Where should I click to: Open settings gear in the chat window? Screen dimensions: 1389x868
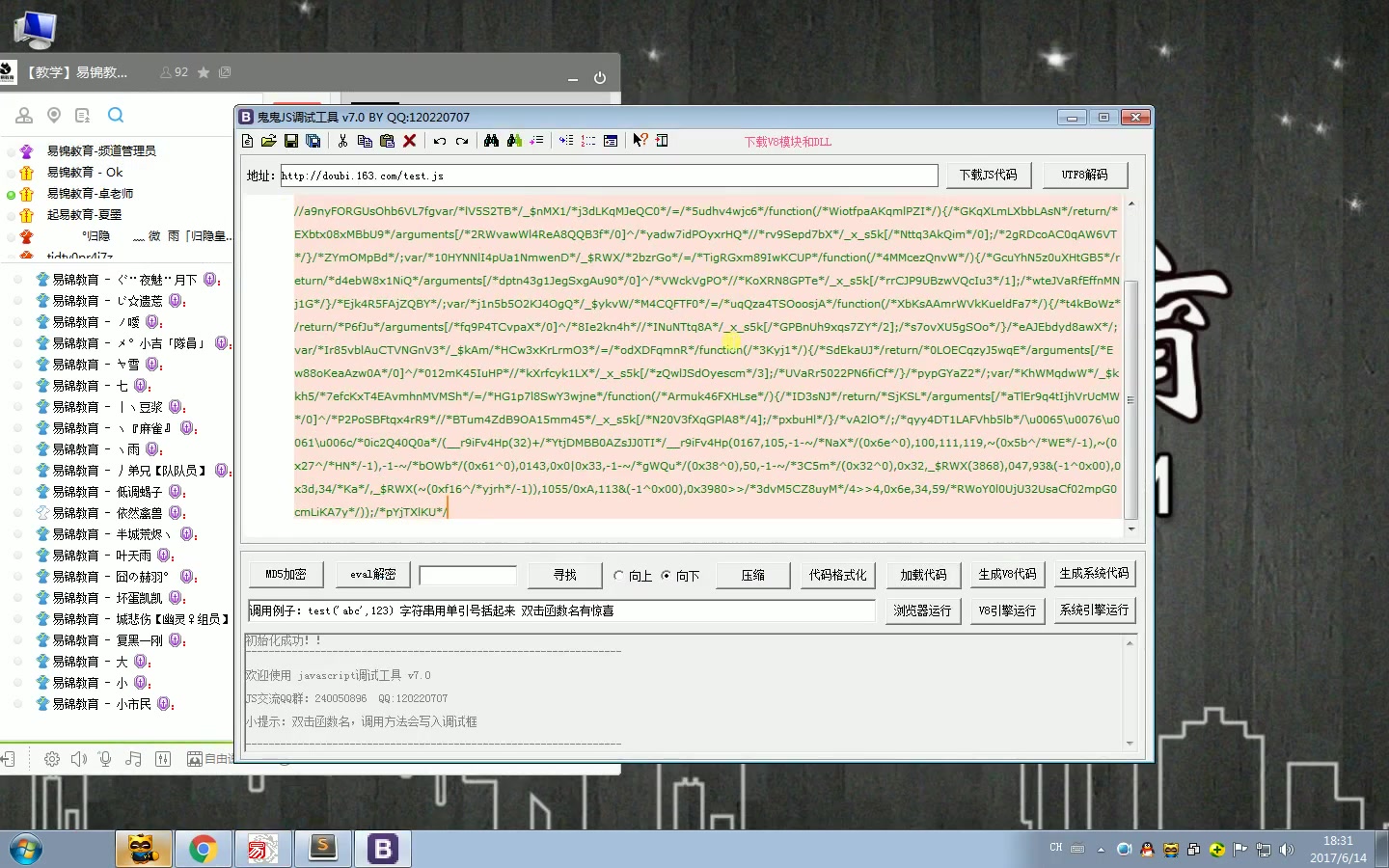click(x=52, y=759)
